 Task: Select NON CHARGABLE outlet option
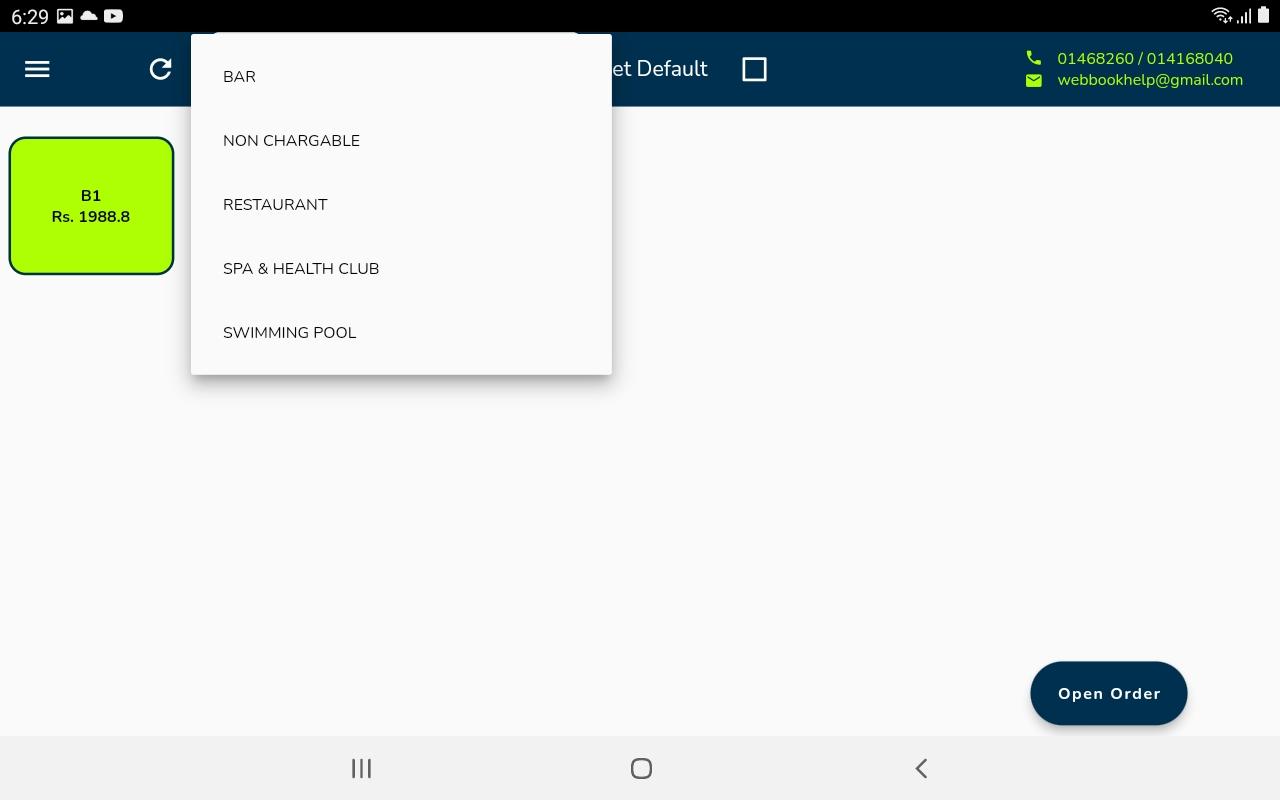(x=401, y=141)
